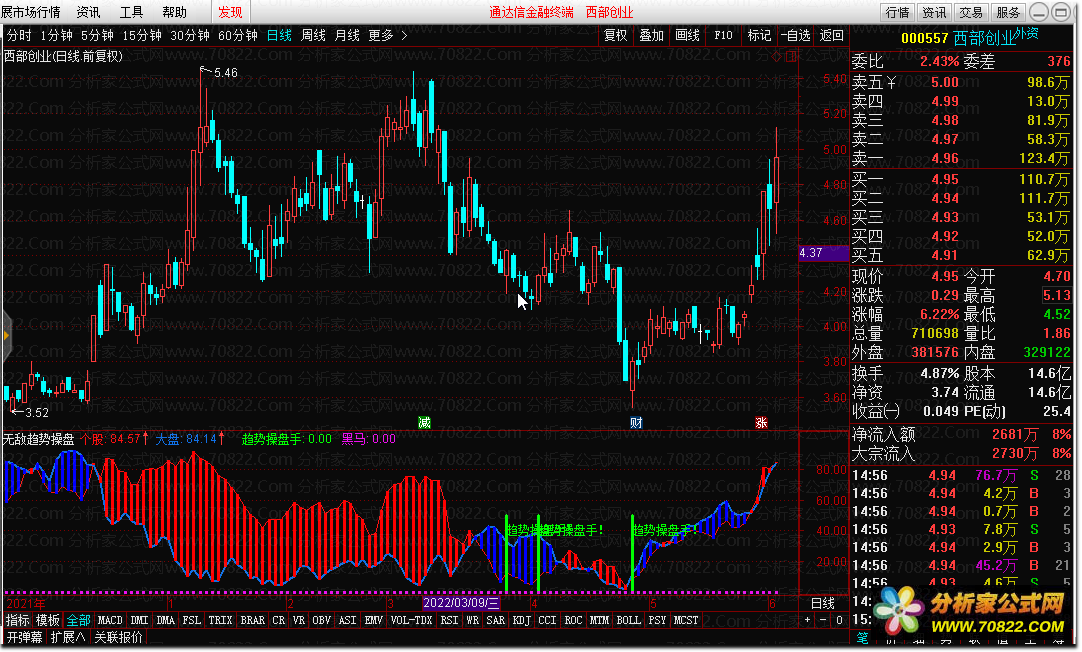Click the 叠加 overlay button
This screenshot has height=652, width=1082.
651,35
